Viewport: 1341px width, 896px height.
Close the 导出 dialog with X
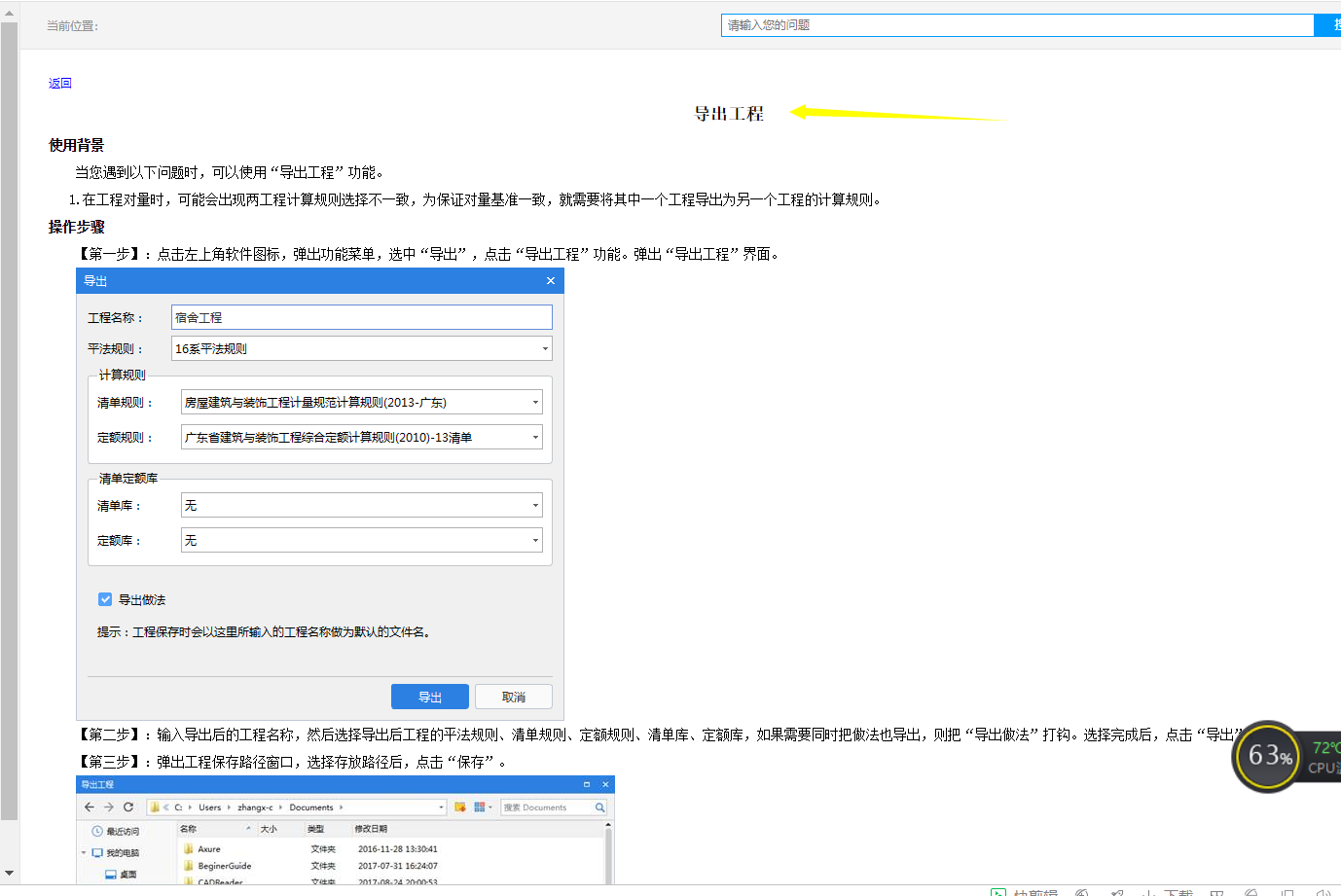tap(551, 281)
